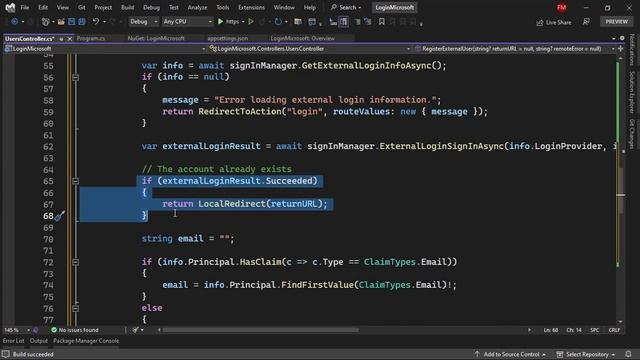This screenshot has width=640, height=360.
Task: Open the tab list overflow dropdown
Action: [613, 38]
